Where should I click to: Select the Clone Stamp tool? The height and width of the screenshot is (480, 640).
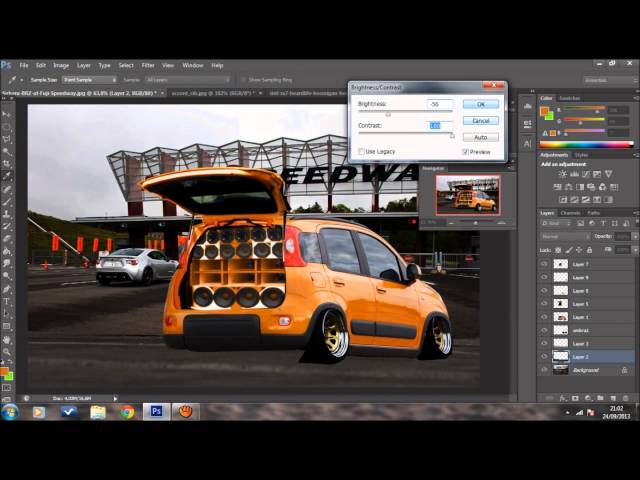[7, 214]
